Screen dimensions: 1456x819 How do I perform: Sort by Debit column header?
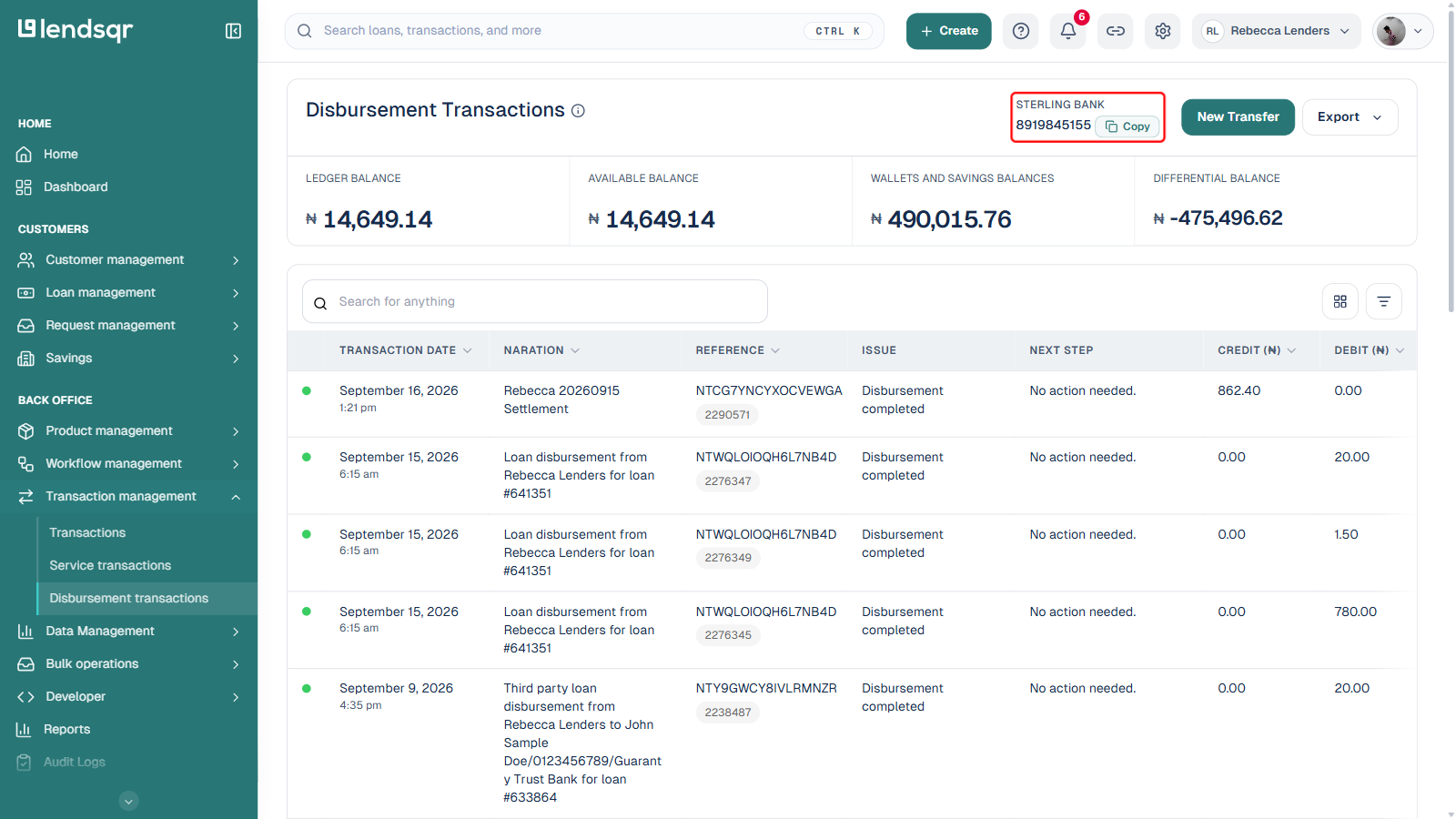click(1370, 350)
